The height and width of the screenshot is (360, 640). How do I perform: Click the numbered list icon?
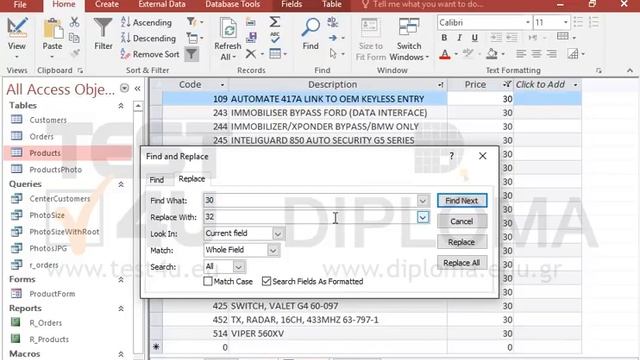[x=593, y=22]
